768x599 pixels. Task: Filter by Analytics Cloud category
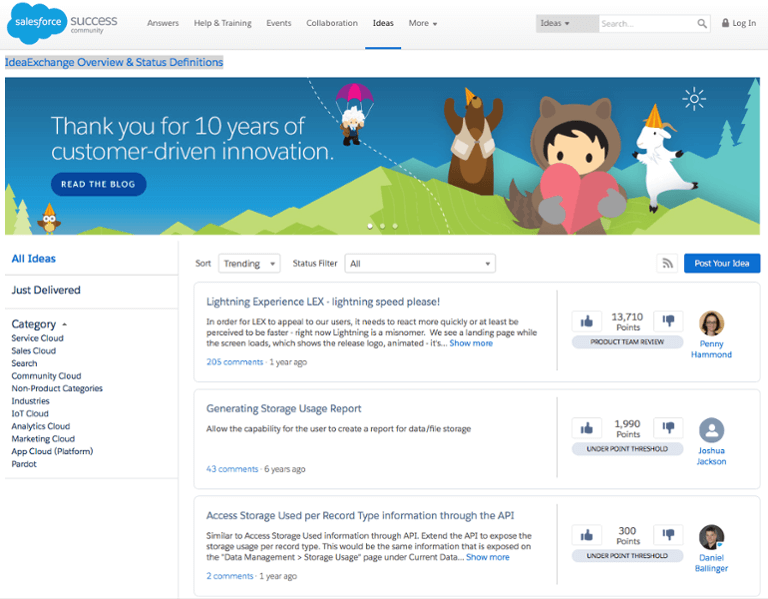tap(41, 426)
